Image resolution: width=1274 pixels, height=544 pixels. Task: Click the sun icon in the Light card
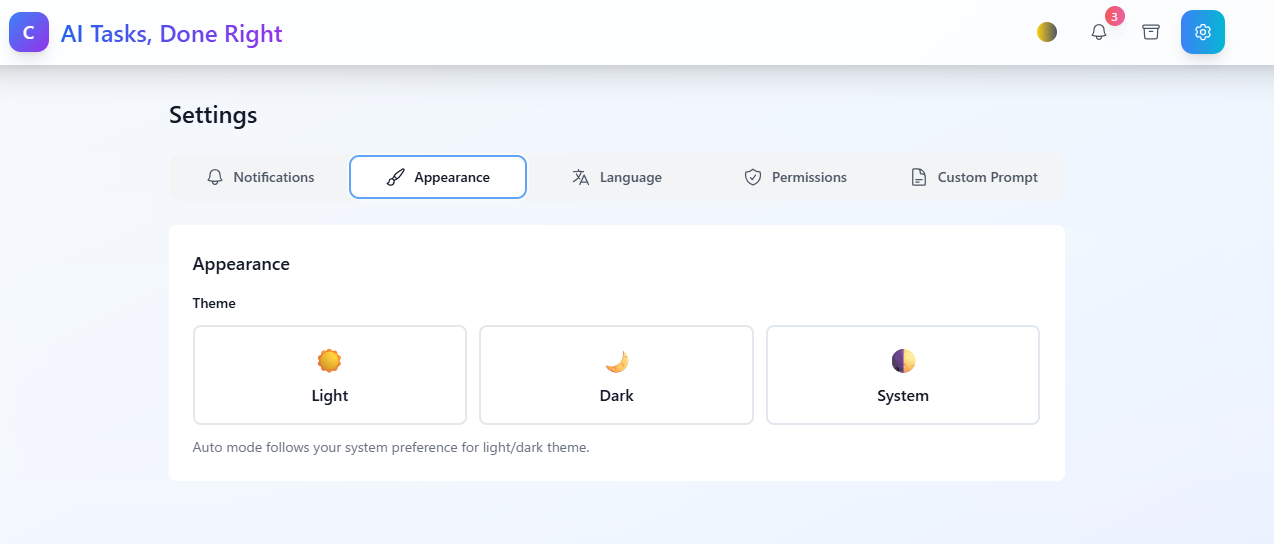pos(330,361)
